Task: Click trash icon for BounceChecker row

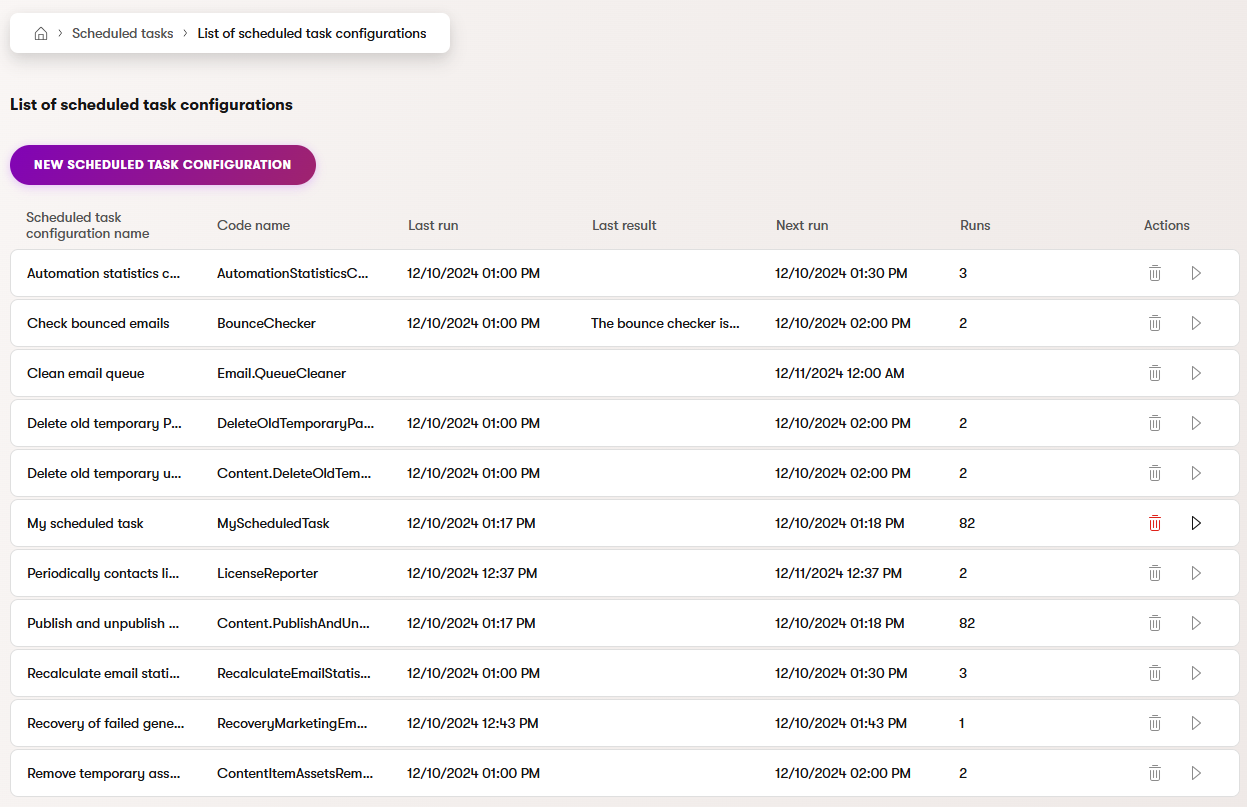Action: (x=1155, y=323)
